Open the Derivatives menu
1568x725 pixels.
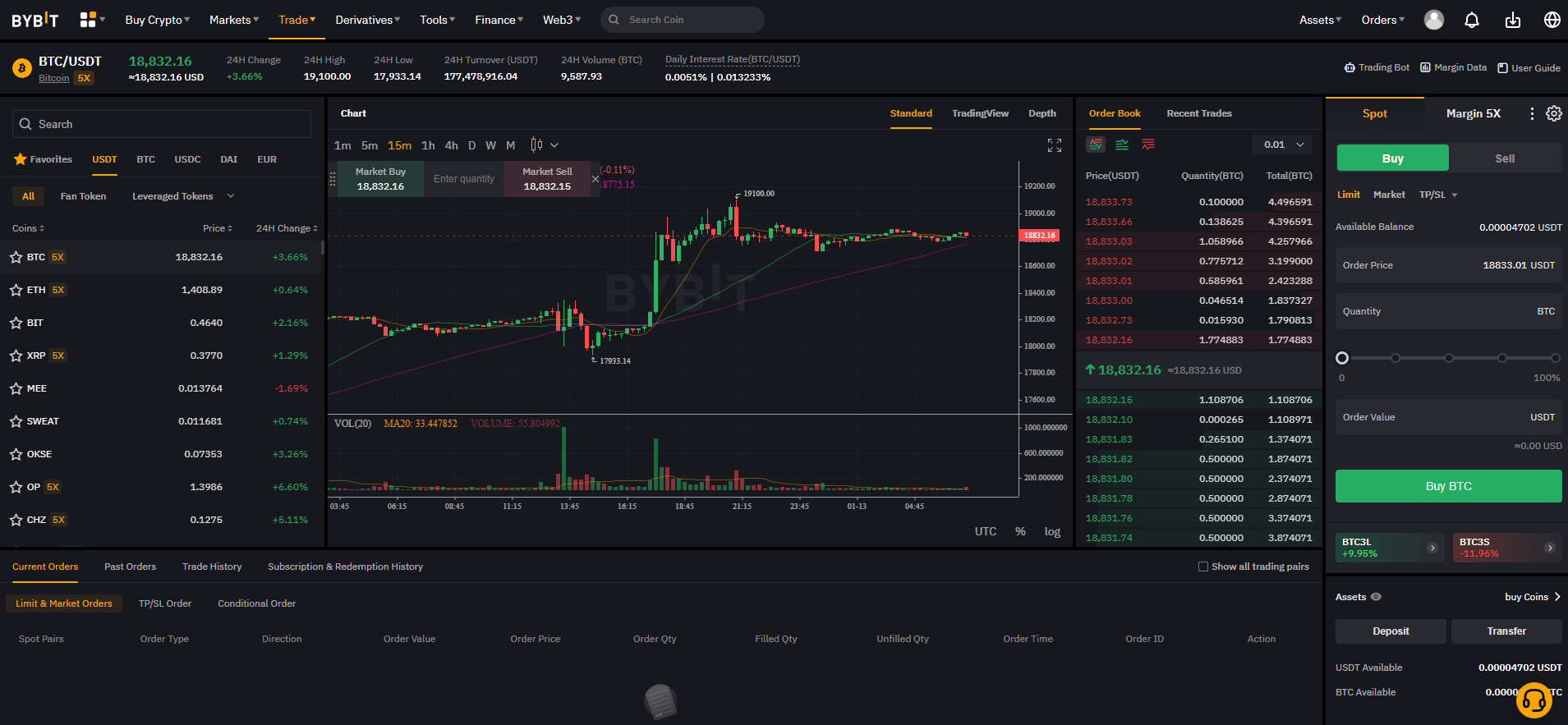(x=367, y=20)
